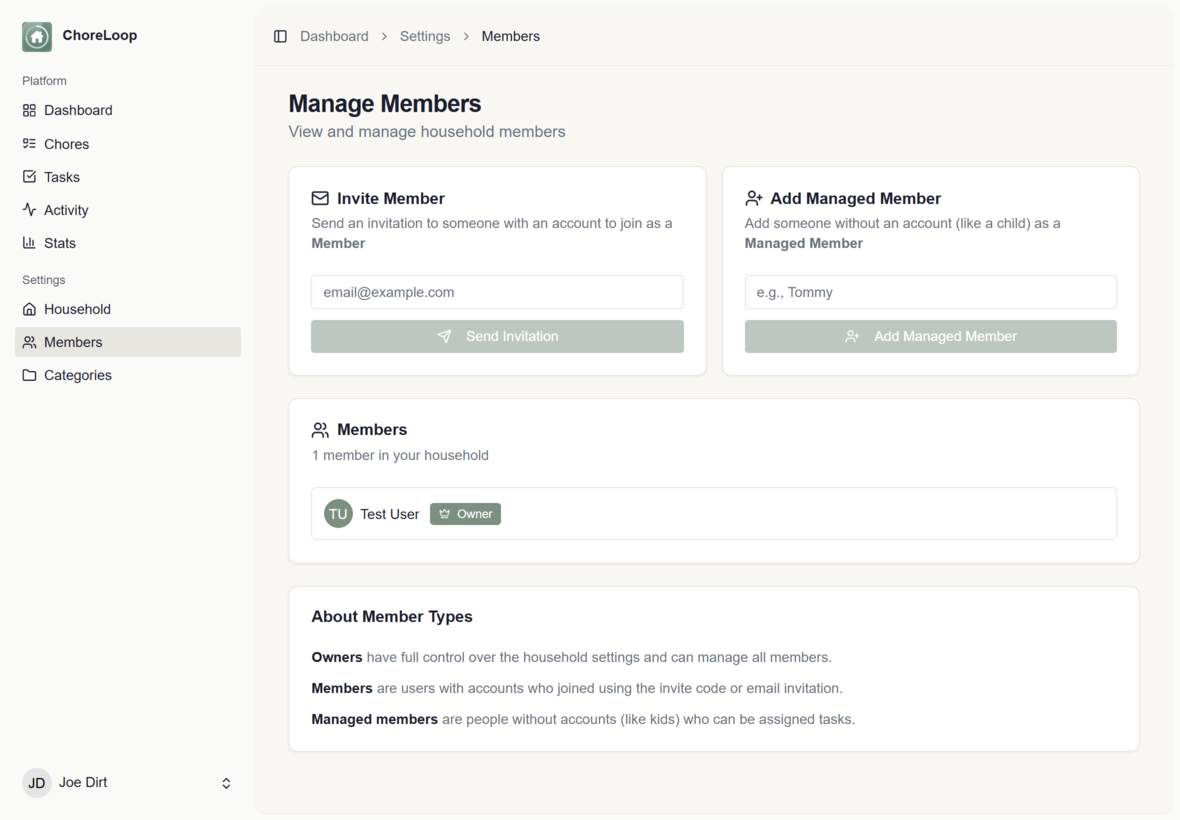Select Members in the sidebar

[x=128, y=342]
